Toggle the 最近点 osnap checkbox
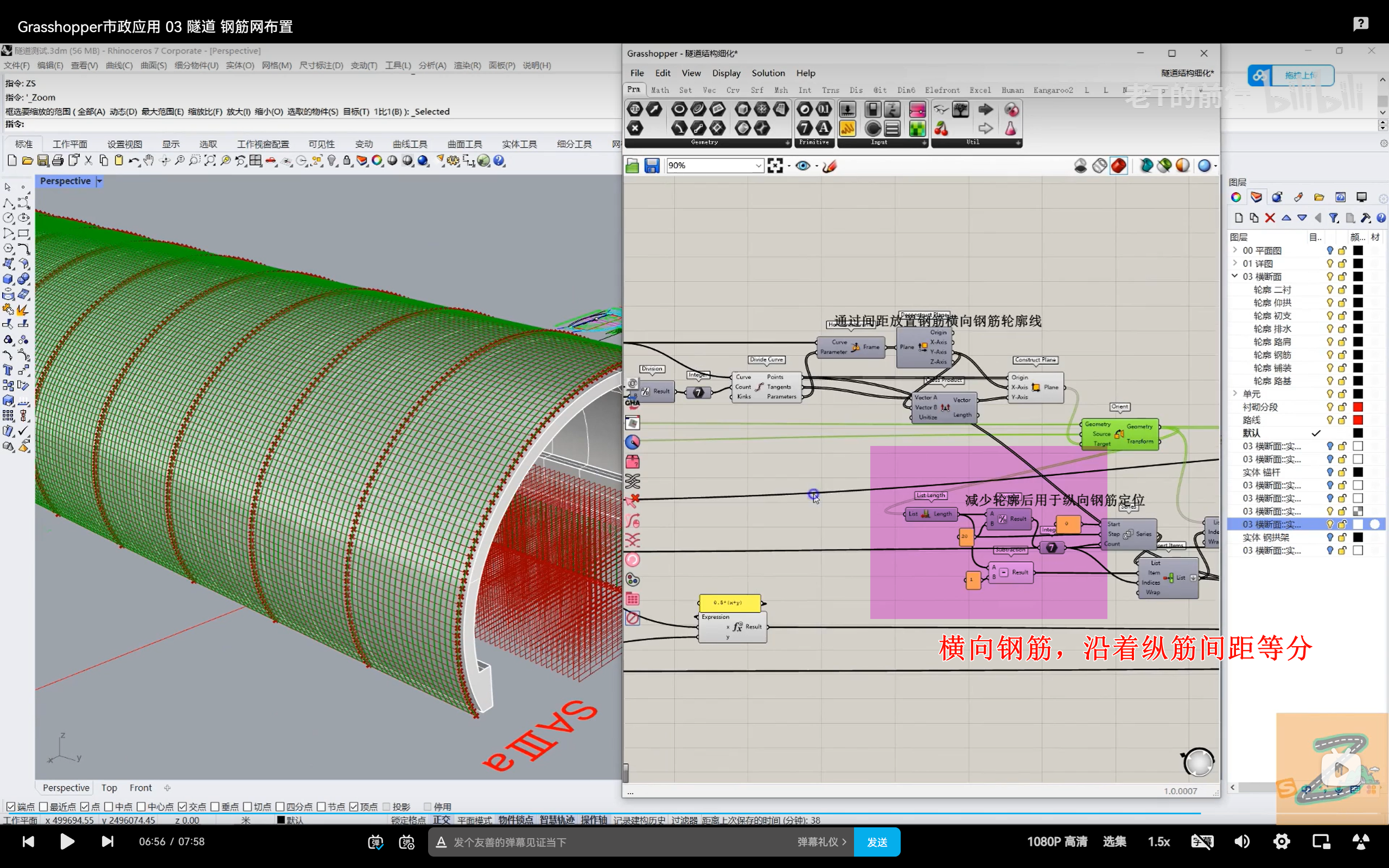The image size is (1389, 868). click(43, 807)
